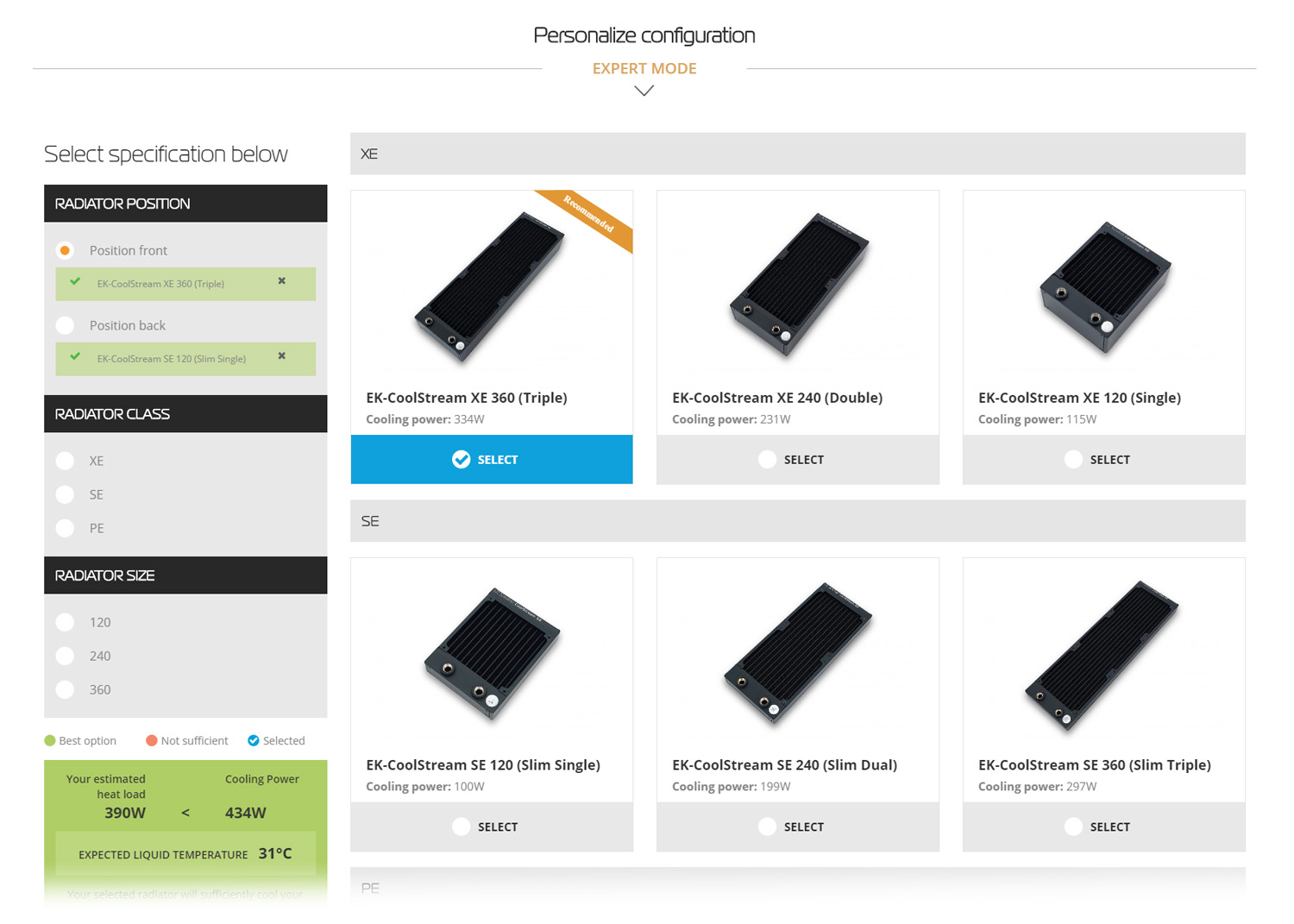Select the EK-CoolStream SE 360 (Slim Triple)
The image size is (1294, 924).
click(1103, 827)
